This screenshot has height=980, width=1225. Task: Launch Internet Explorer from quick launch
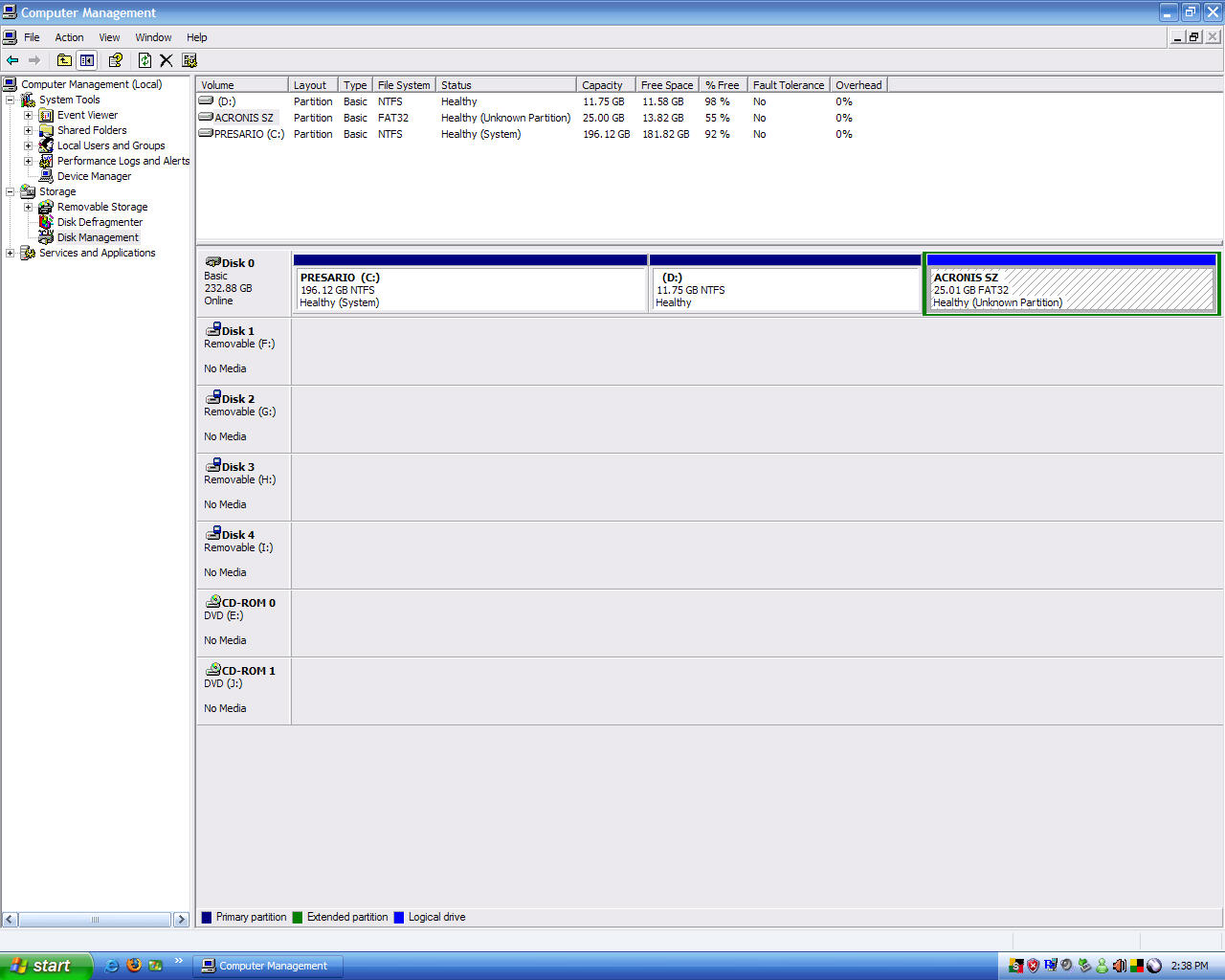point(111,966)
